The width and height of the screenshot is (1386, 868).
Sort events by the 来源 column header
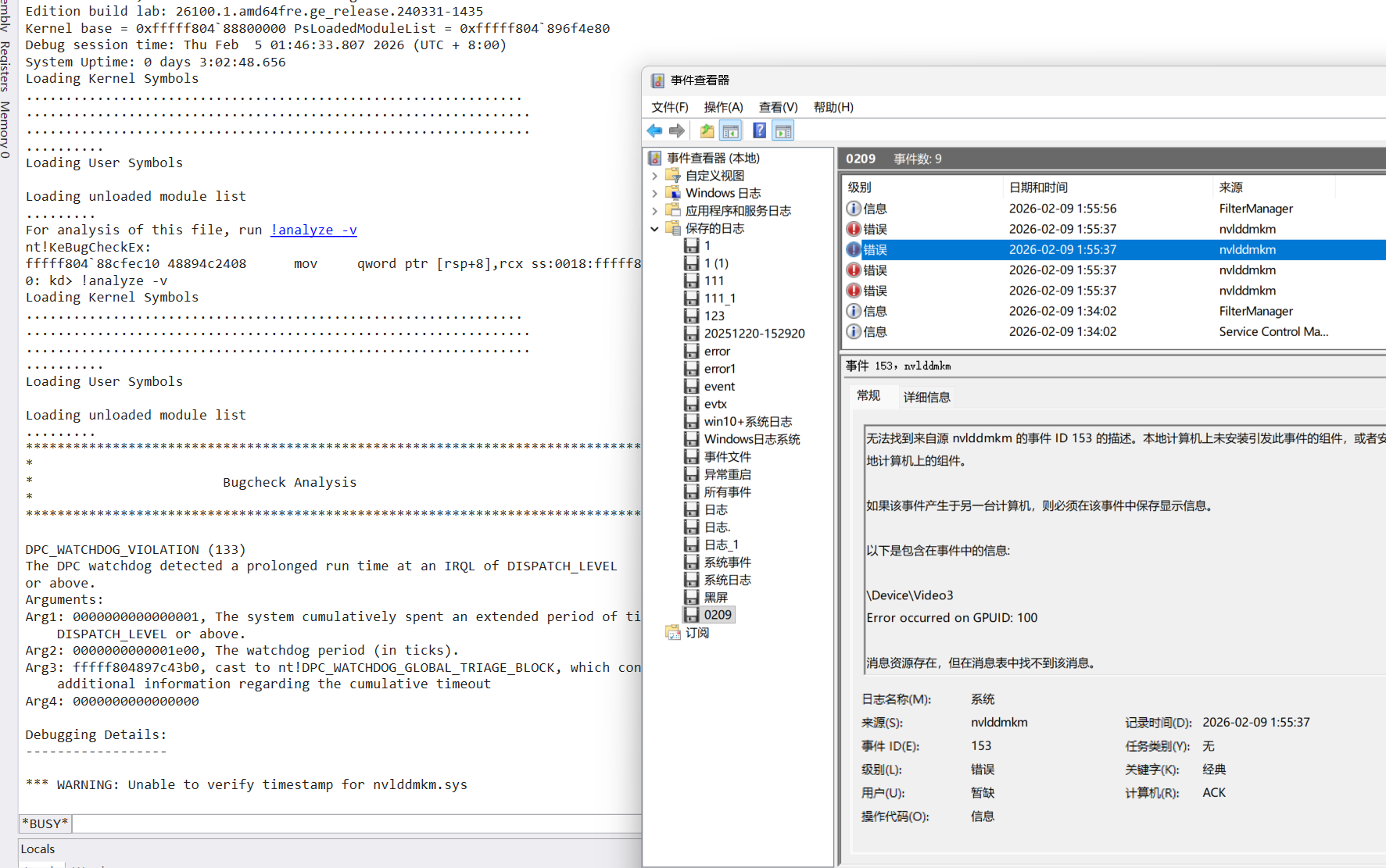[1273, 188]
